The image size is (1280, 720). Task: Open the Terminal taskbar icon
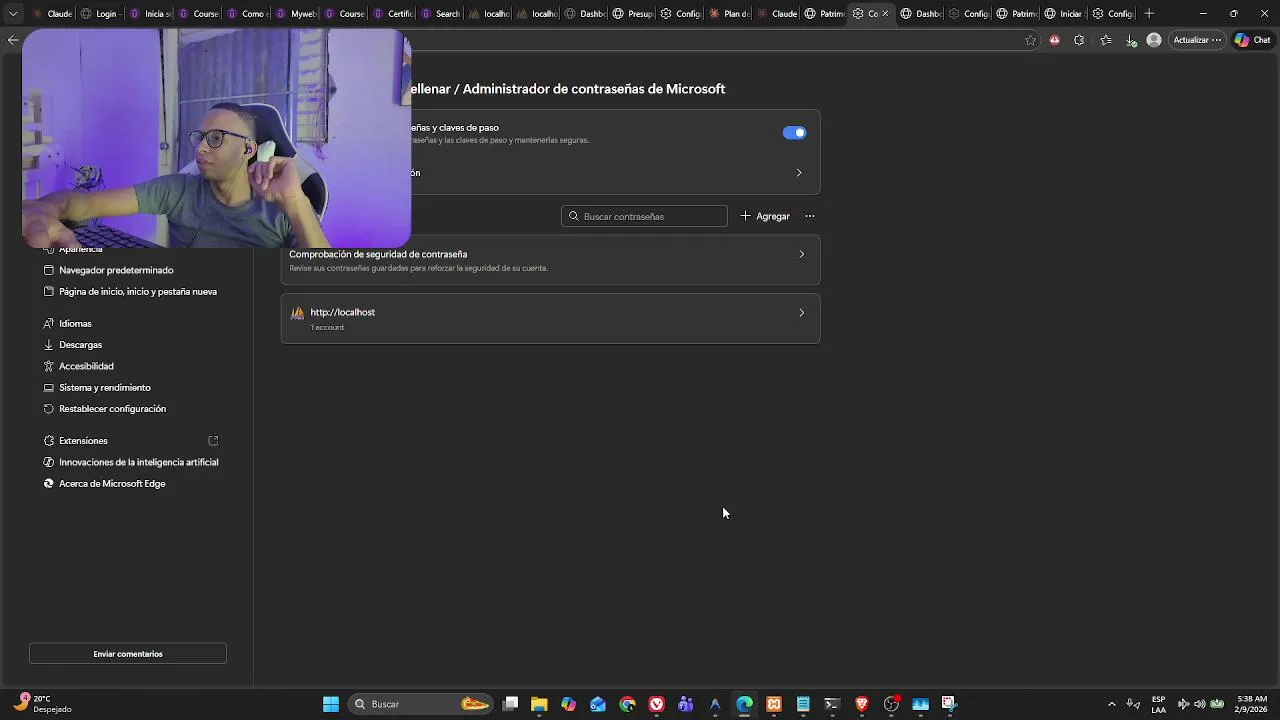(832, 704)
